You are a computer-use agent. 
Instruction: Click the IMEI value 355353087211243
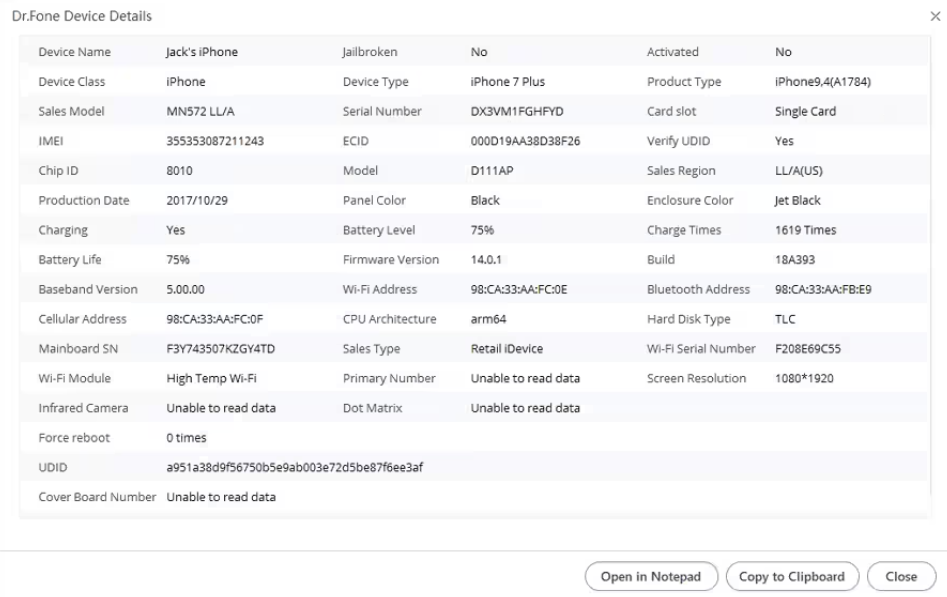pyautogui.click(x=215, y=141)
